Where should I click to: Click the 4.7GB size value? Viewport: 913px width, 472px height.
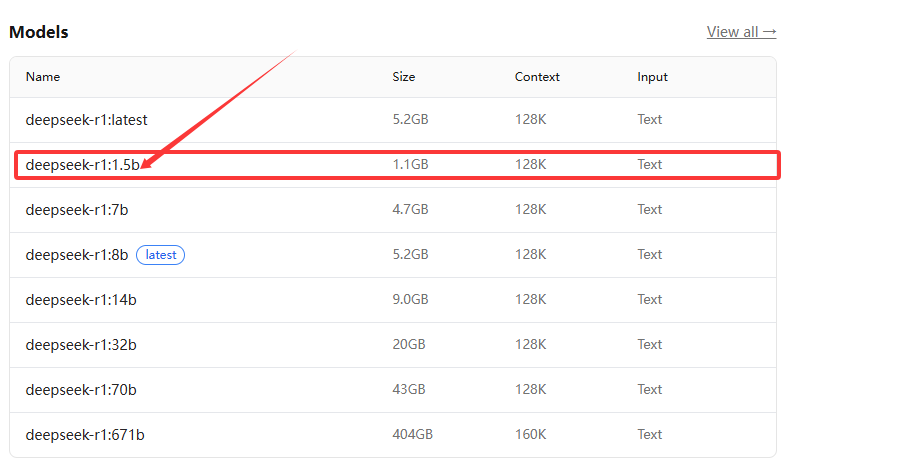(x=411, y=210)
